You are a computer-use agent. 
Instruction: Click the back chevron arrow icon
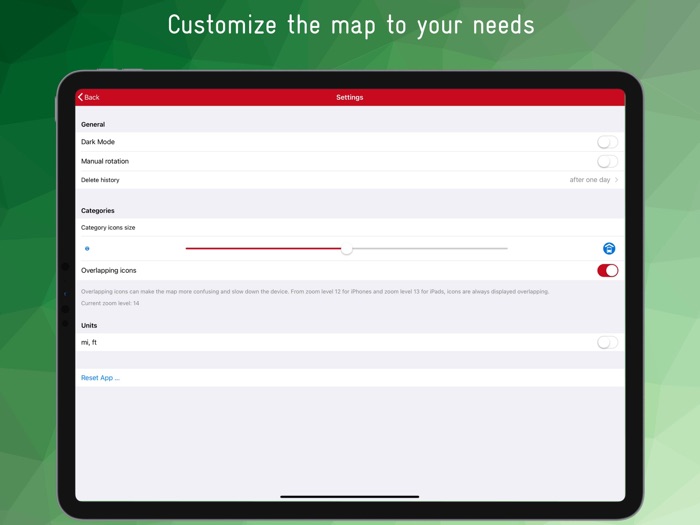[80, 97]
